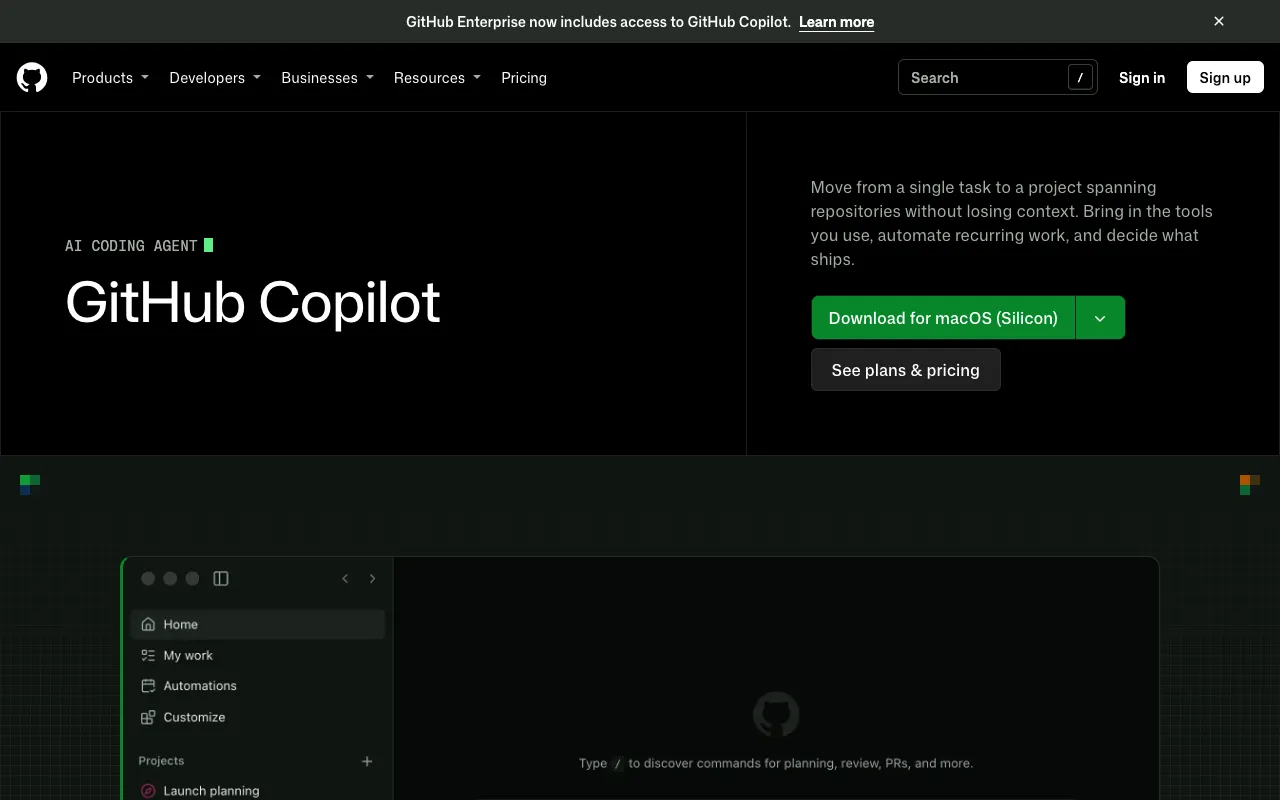1280x800 pixels.
Task: Click the GitHub mark in the preview pane
Action: click(776, 715)
